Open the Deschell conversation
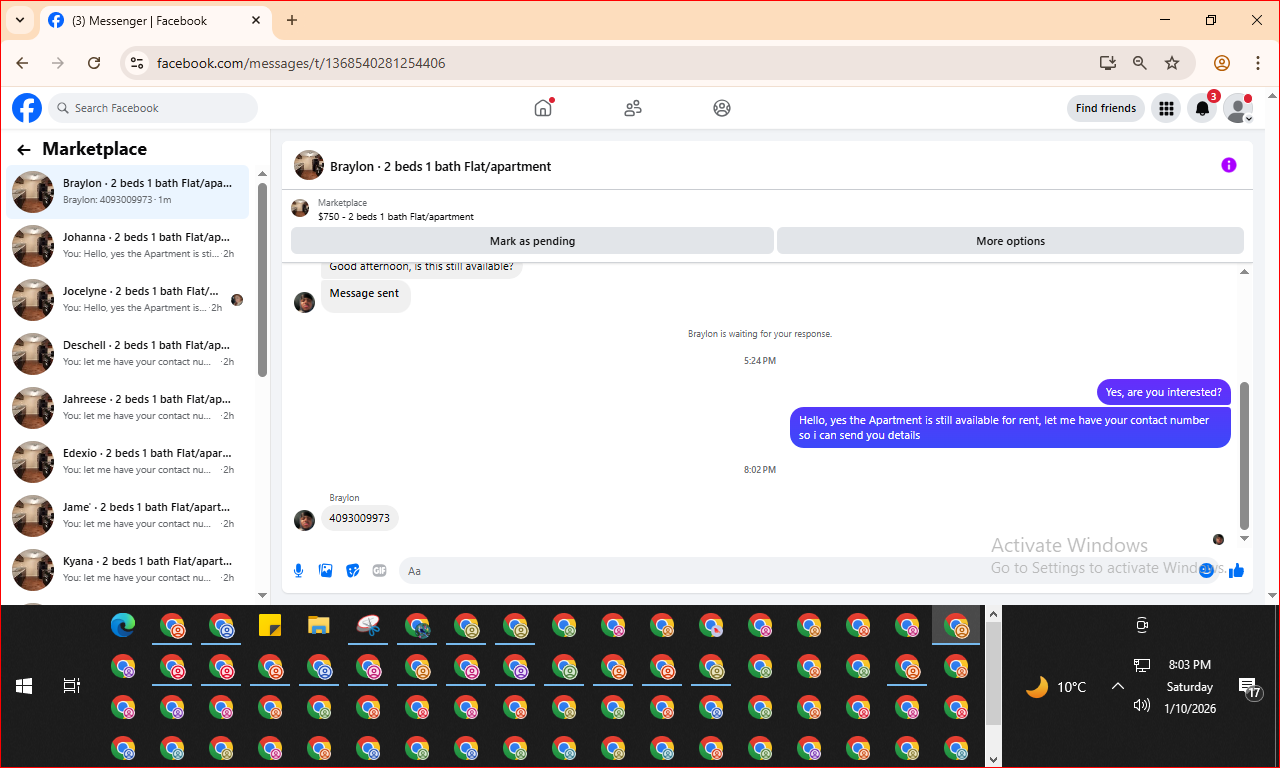This screenshot has height=768, width=1280. coord(128,353)
